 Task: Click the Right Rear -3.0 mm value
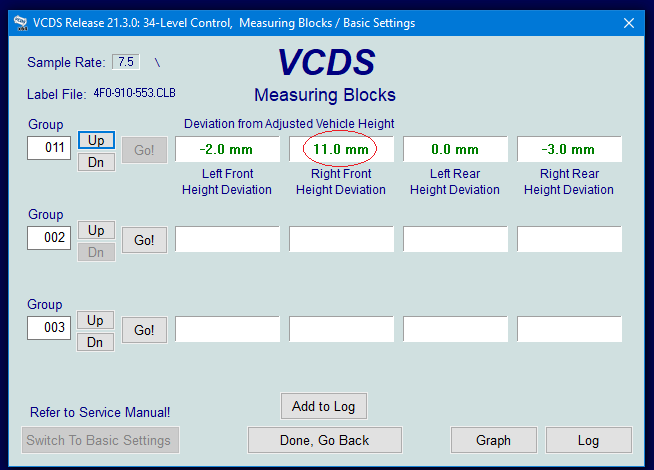[x=569, y=150]
